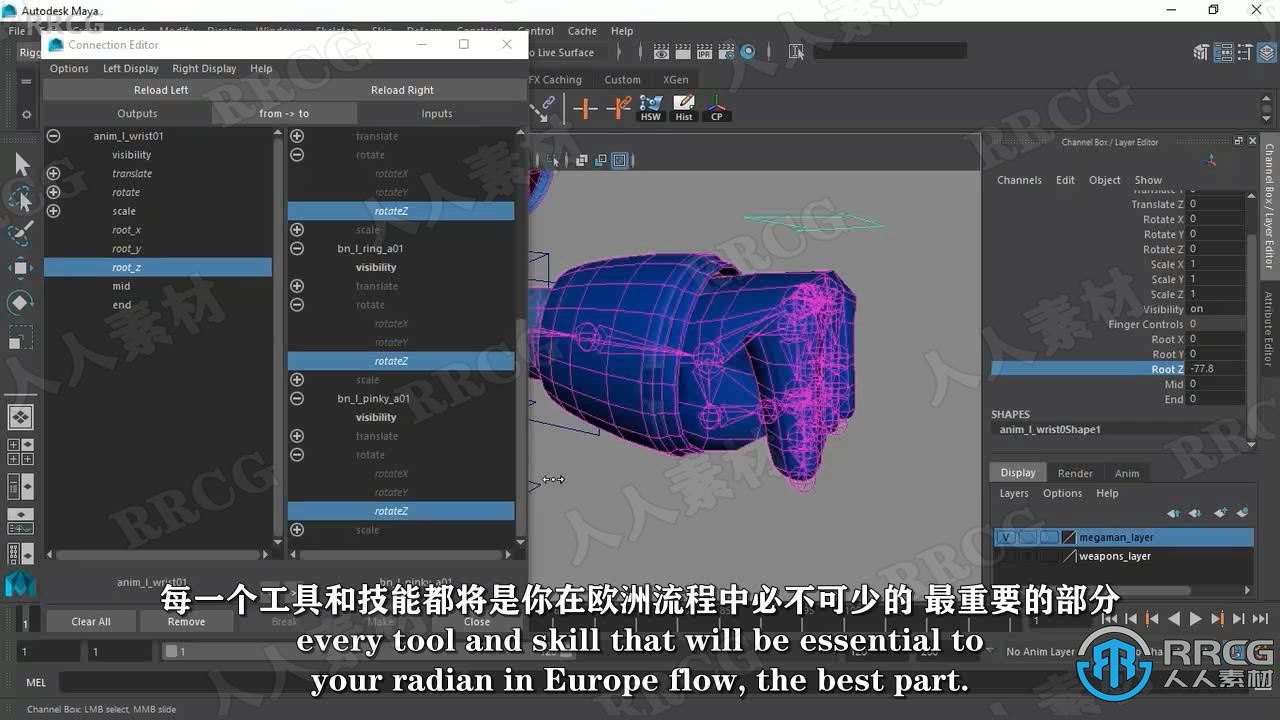Open the XGen shelf tab

click(x=675, y=79)
